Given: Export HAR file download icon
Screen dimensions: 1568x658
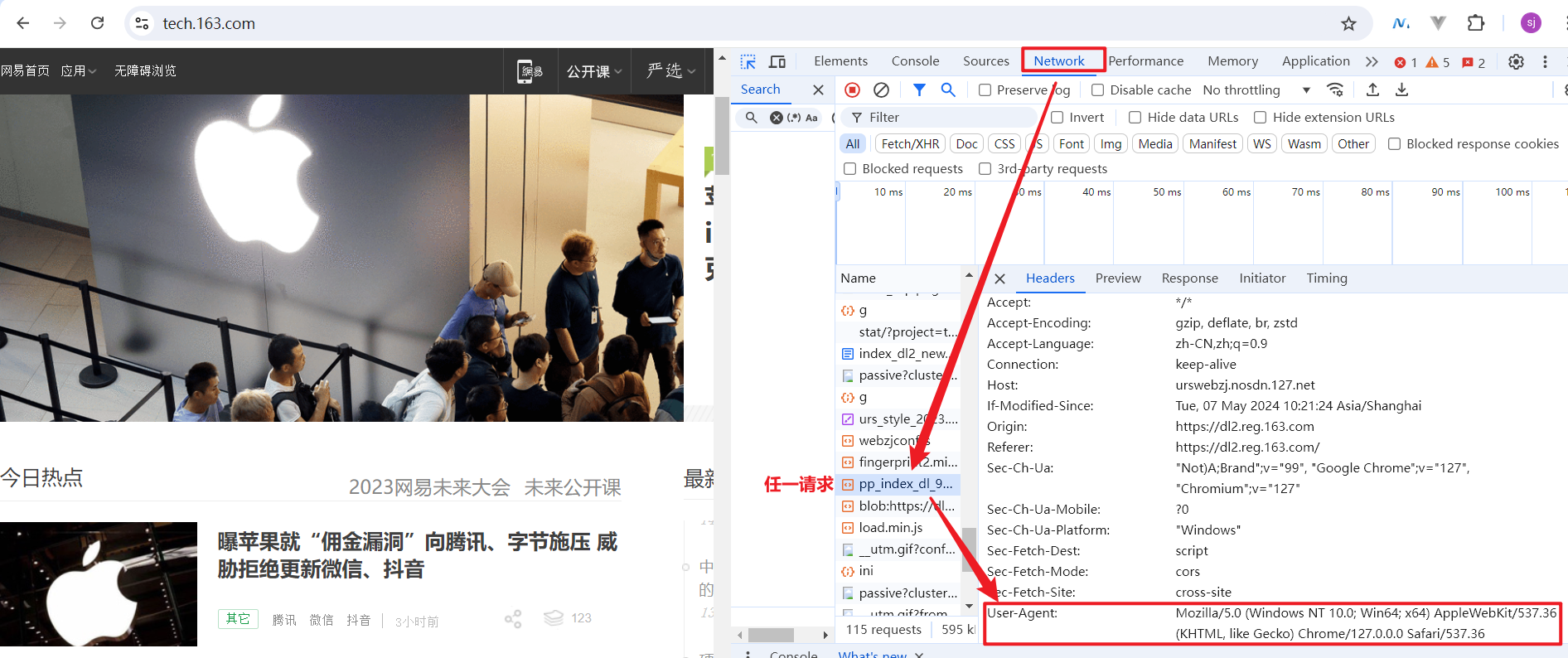Looking at the screenshot, I should point(1401,90).
